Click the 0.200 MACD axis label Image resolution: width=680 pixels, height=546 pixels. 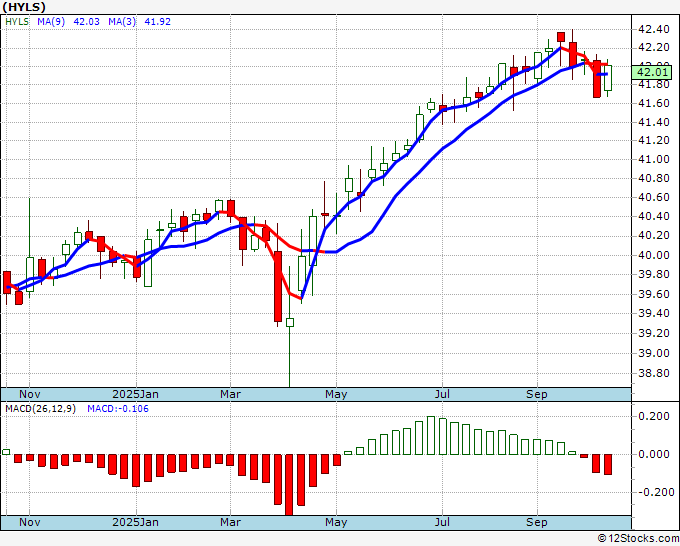(656, 416)
